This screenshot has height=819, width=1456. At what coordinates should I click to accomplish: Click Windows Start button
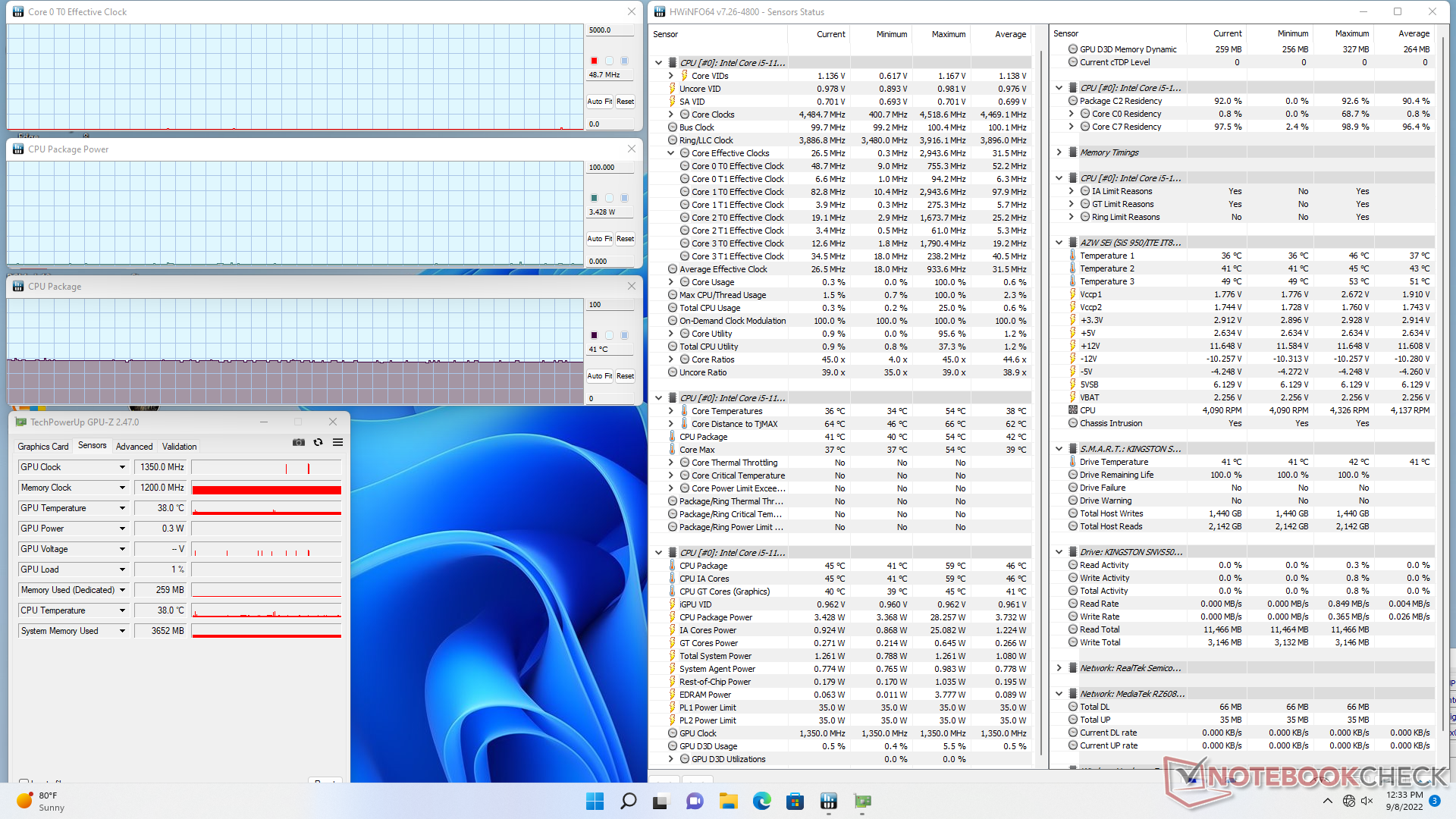595,801
